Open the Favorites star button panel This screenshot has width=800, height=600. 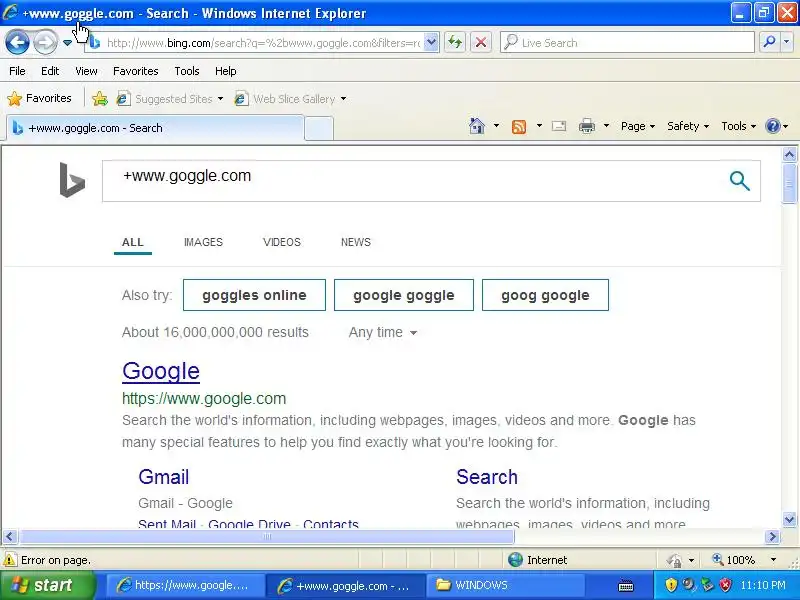pos(39,98)
